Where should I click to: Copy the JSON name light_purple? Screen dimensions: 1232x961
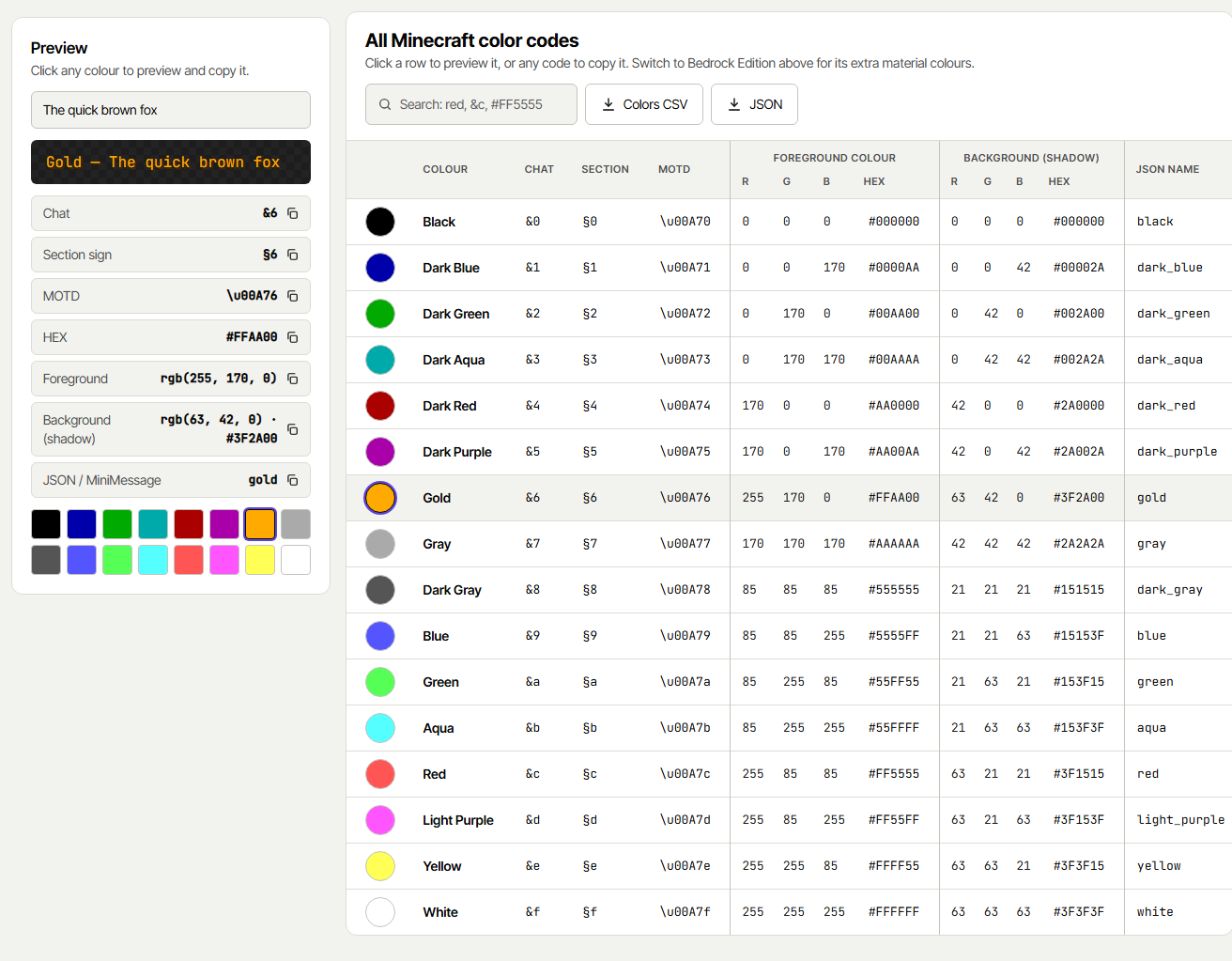[x=1180, y=820]
